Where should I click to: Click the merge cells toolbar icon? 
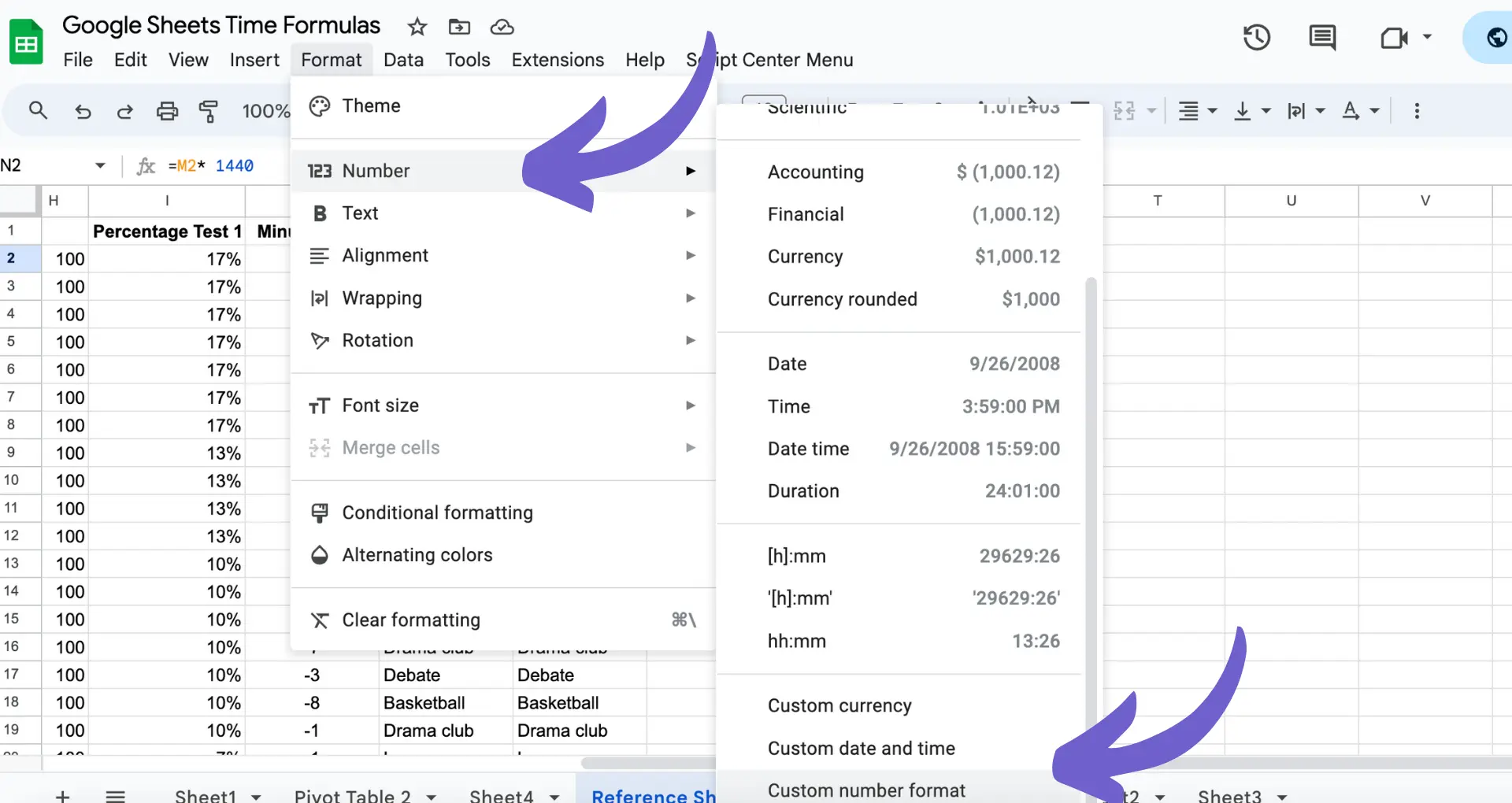(x=1125, y=111)
